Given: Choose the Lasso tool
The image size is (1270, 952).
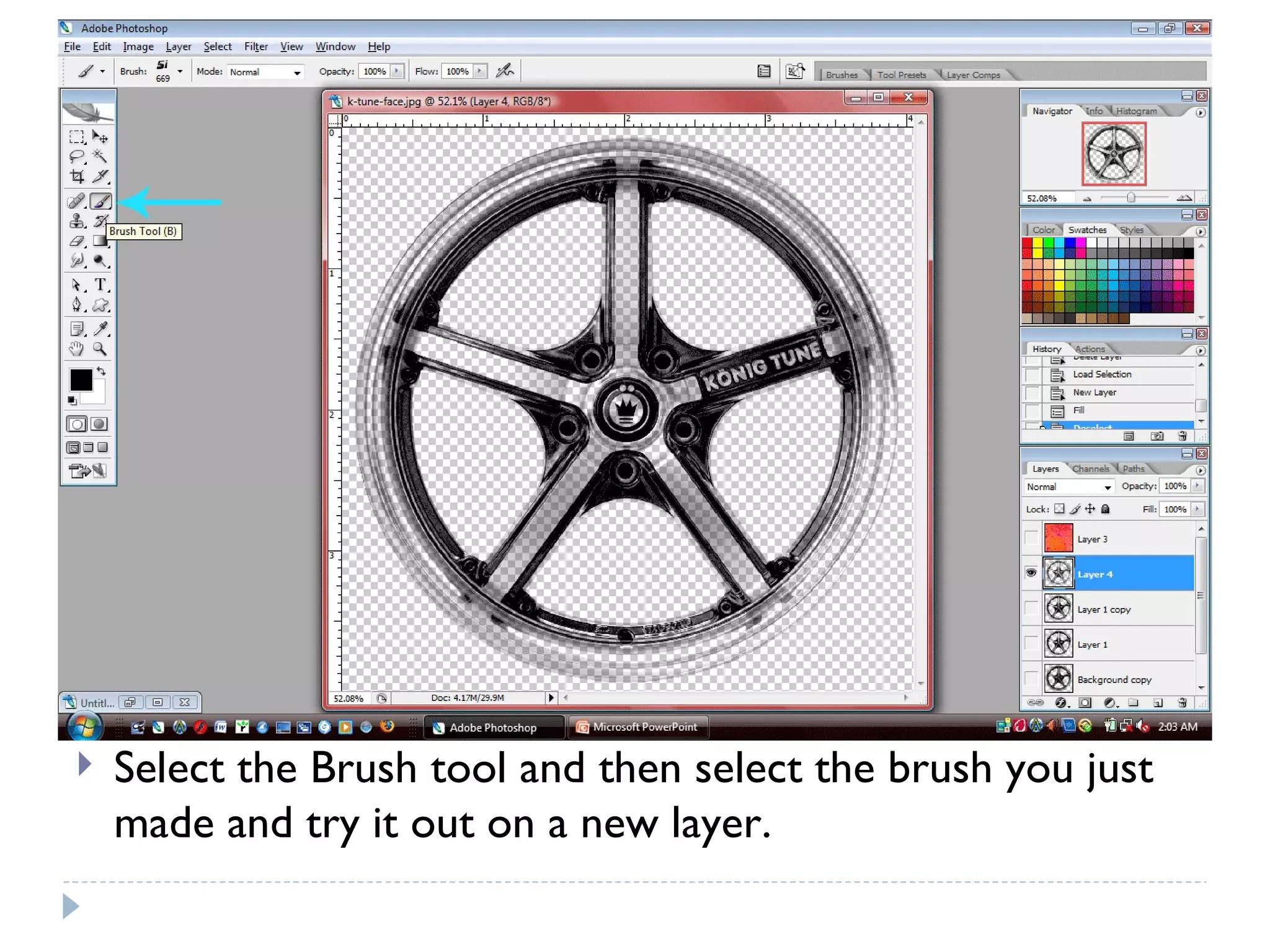Looking at the screenshot, I should 76,156.
